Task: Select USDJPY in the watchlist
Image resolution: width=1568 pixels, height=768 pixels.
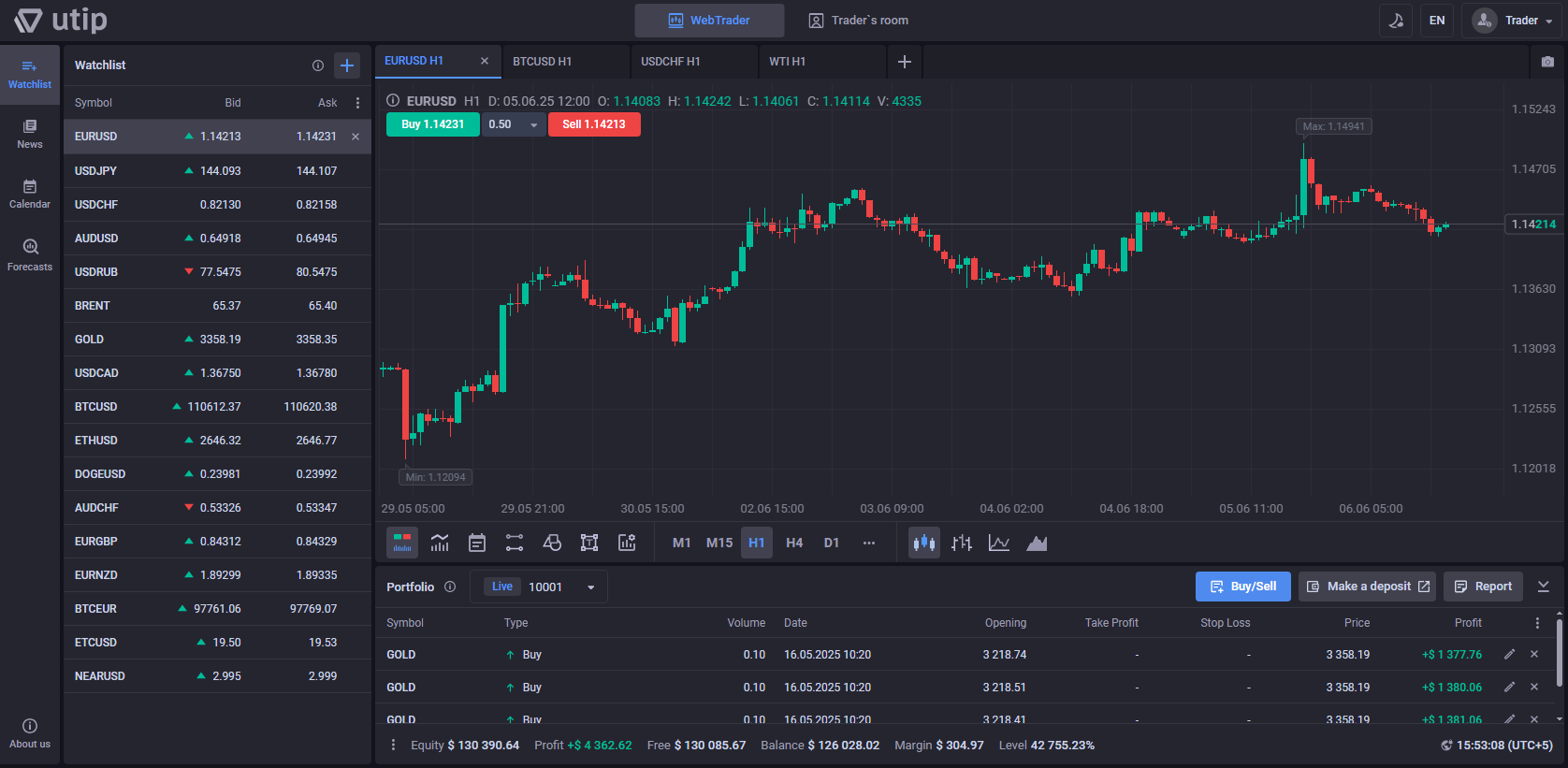Action: [x=217, y=171]
